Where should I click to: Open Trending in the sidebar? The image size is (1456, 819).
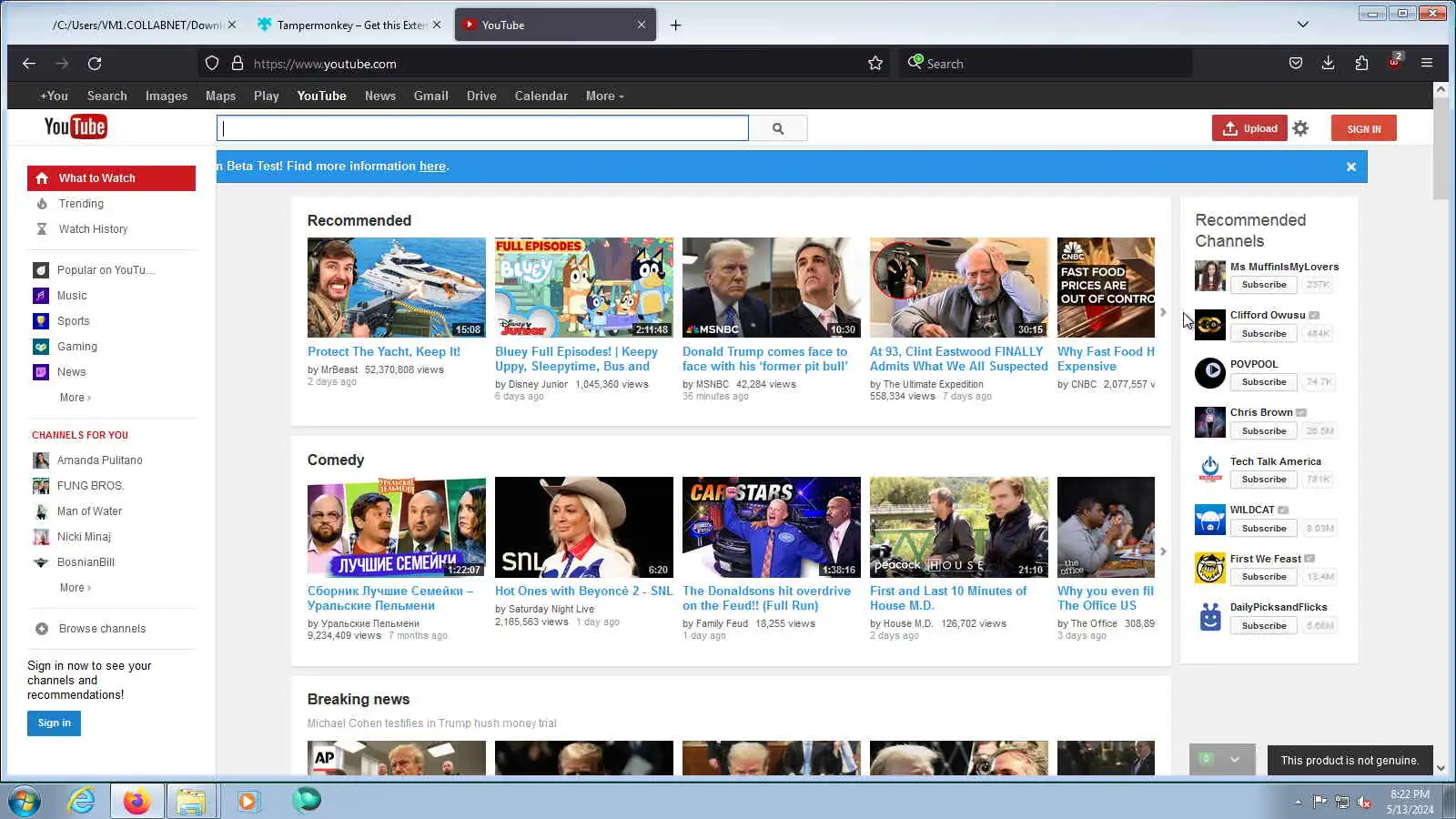[x=81, y=204]
